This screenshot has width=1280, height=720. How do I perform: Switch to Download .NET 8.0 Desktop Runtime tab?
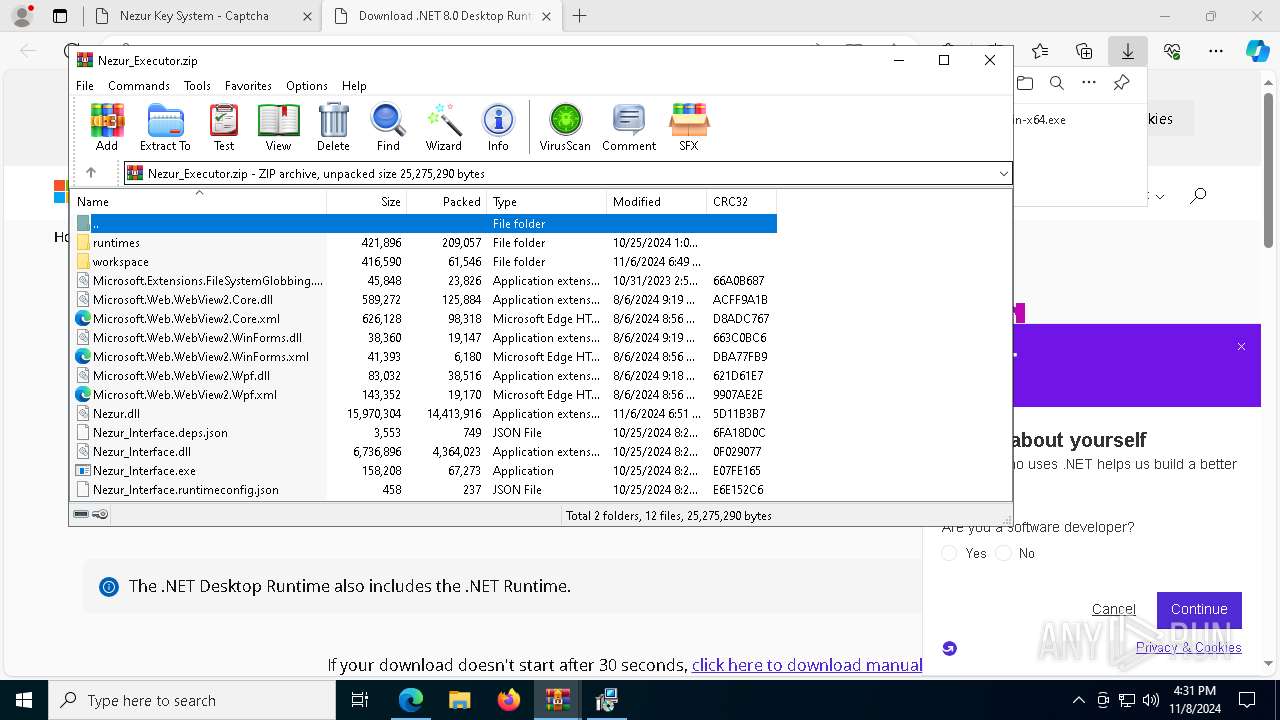(x=444, y=16)
